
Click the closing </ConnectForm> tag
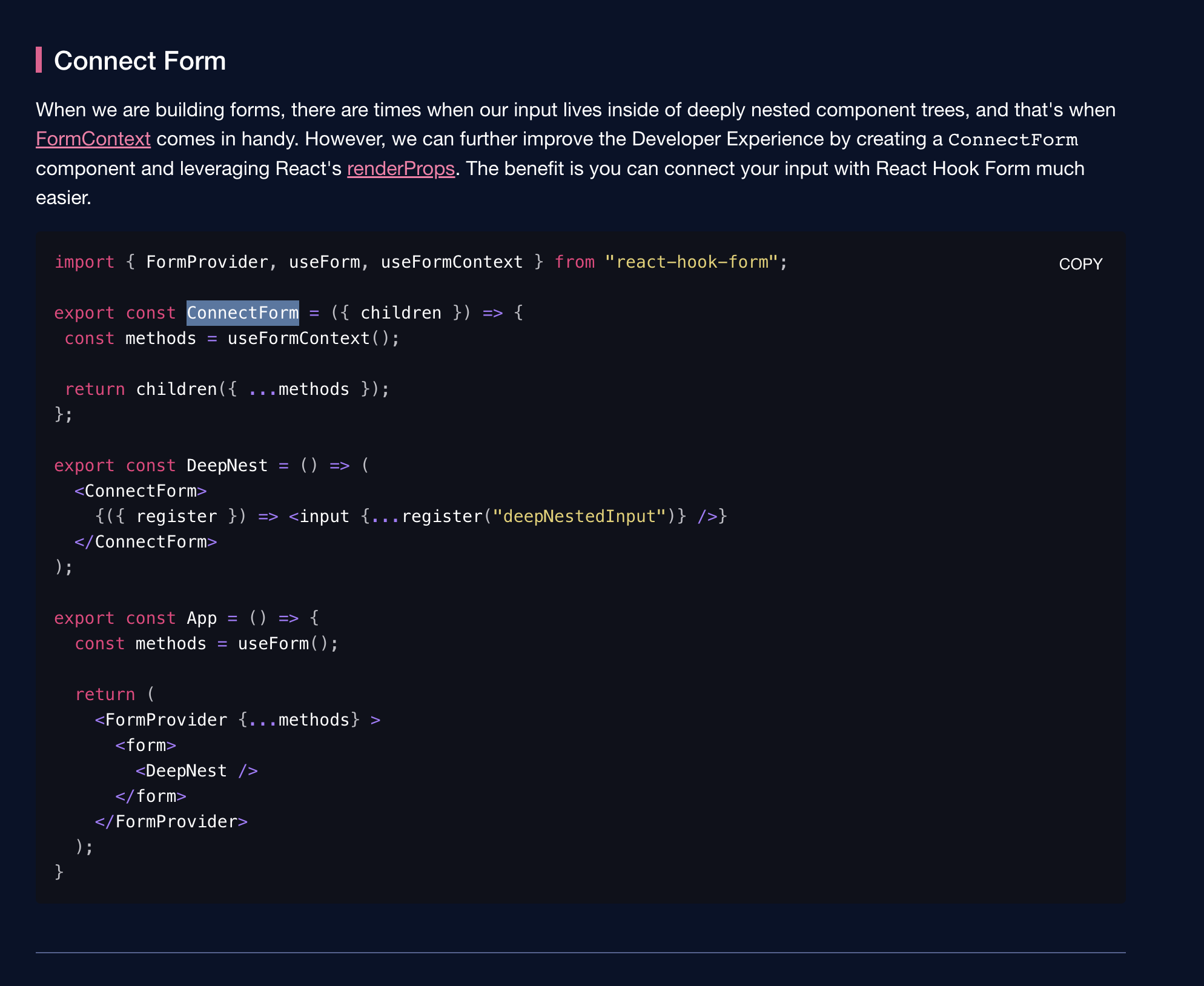tap(145, 542)
